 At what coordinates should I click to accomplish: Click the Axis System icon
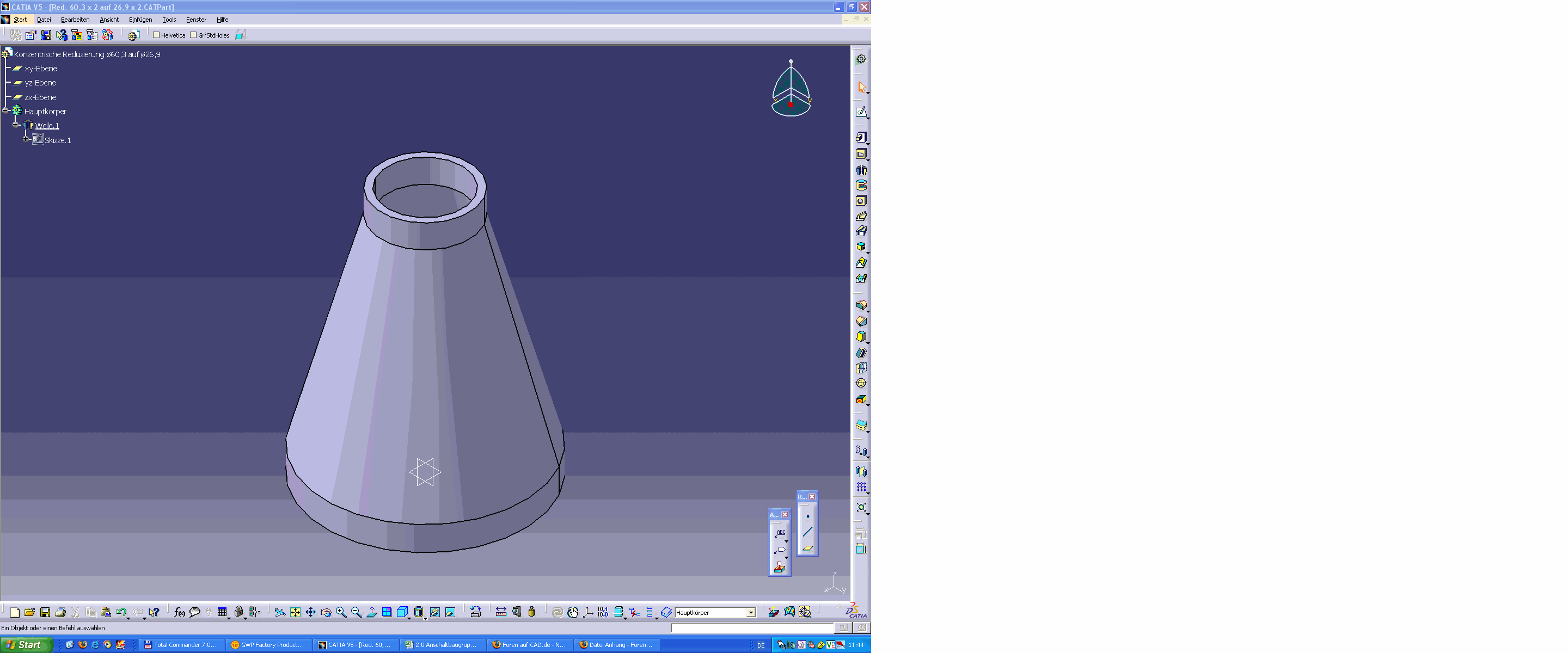pyautogui.click(x=588, y=612)
